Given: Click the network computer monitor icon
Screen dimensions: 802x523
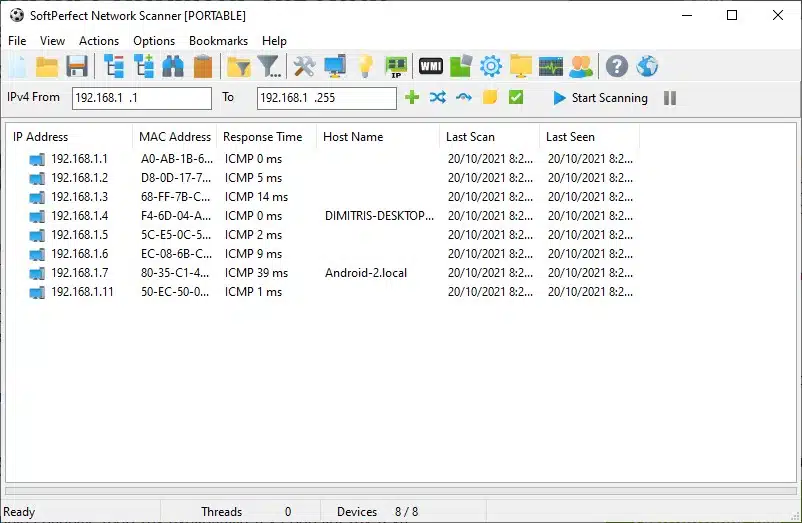Looking at the screenshot, I should pos(335,67).
